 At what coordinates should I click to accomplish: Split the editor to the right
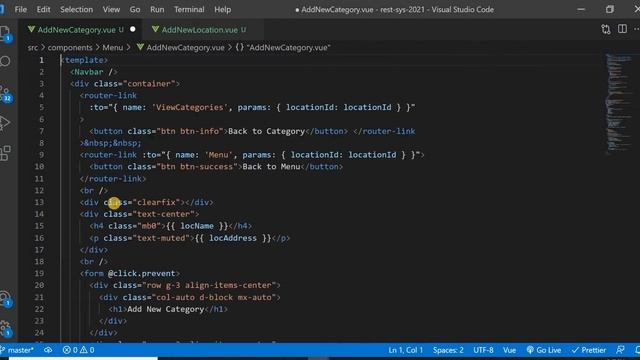(x=622, y=29)
